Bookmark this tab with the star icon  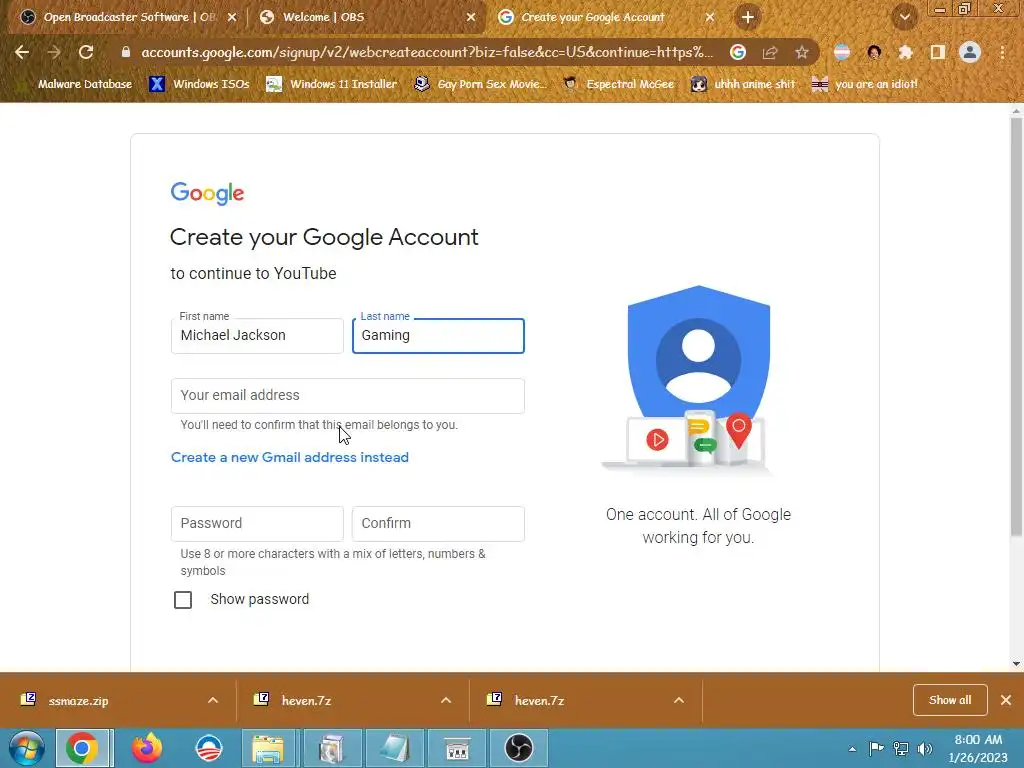click(802, 52)
